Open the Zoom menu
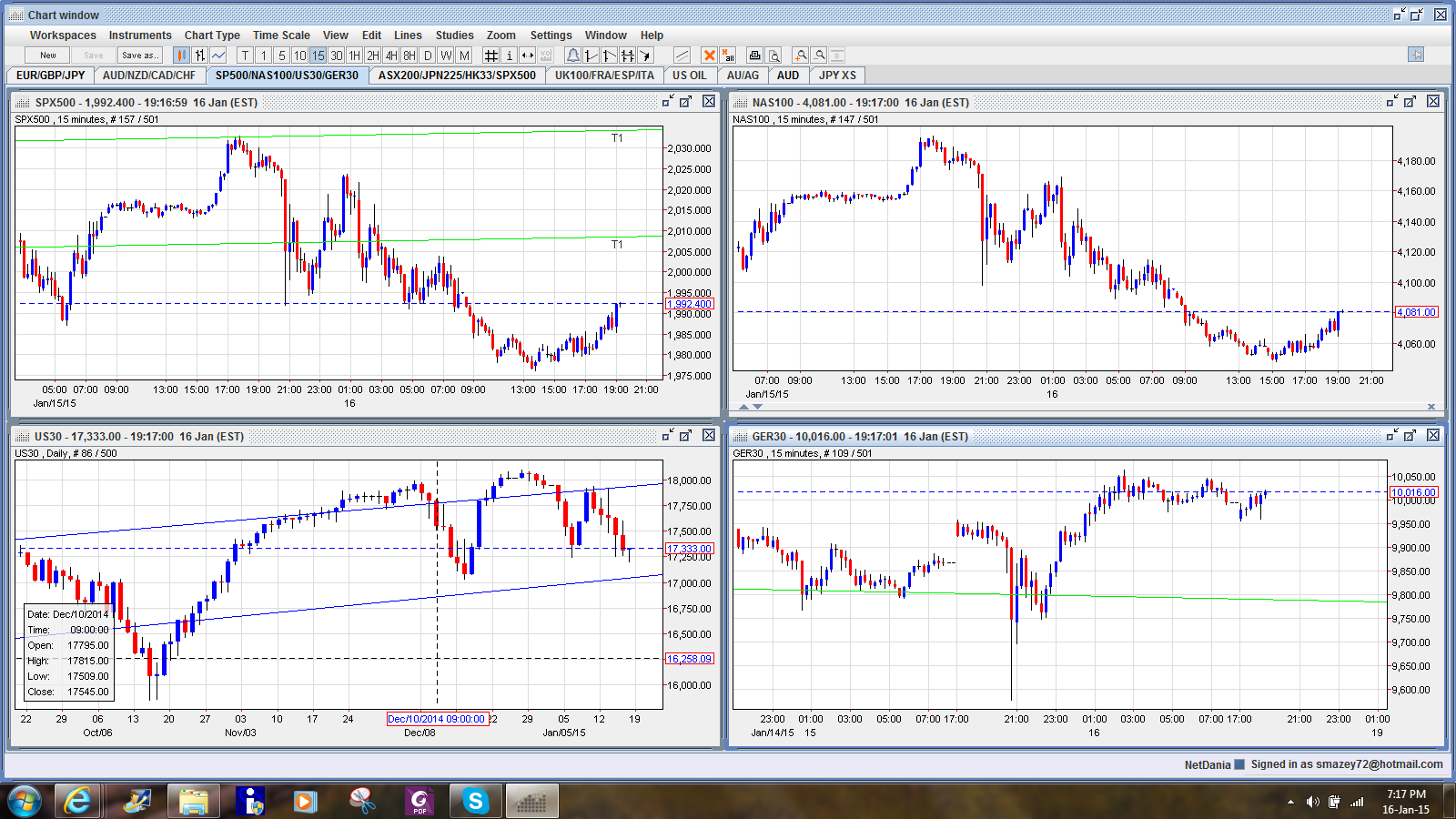The height and width of the screenshot is (819, 1456). click(x=500, y=35)
